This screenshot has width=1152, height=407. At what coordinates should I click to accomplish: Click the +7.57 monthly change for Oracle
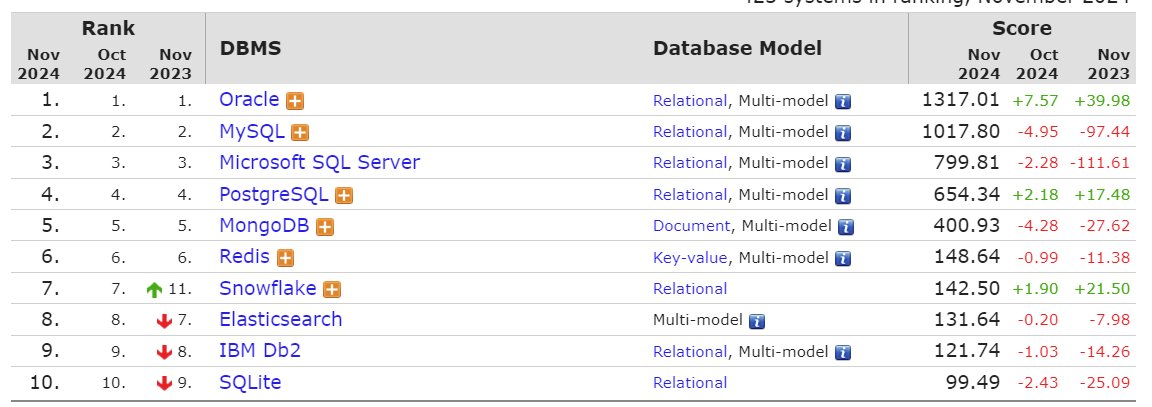pyautogui.click(x=1035, y=101)
